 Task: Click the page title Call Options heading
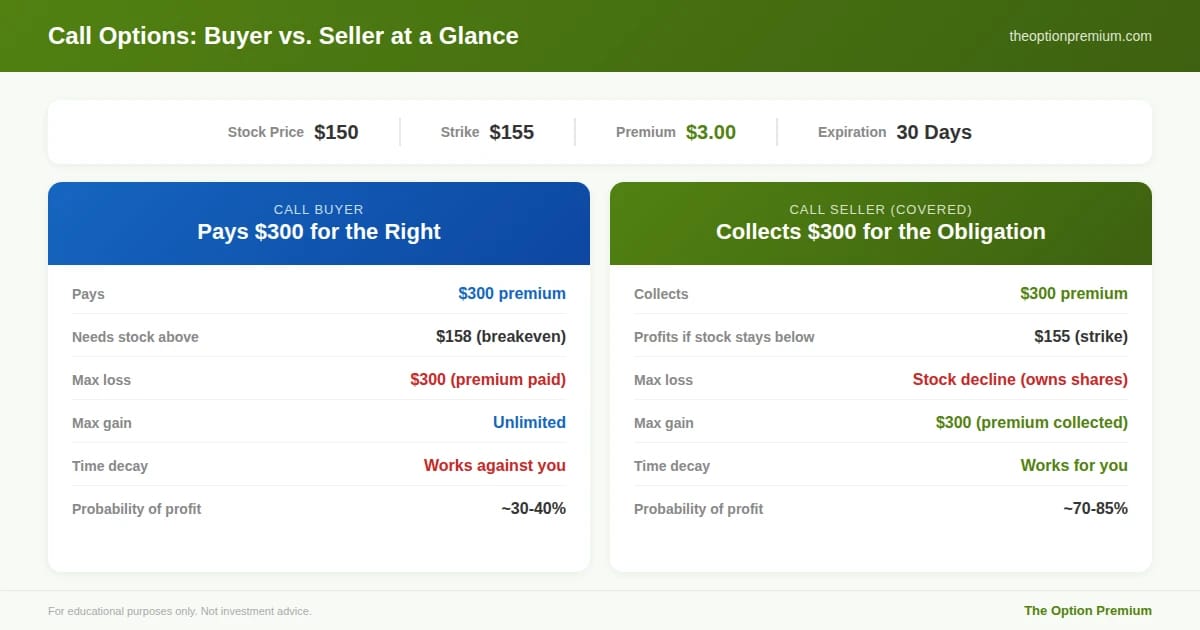click(283, 36)
